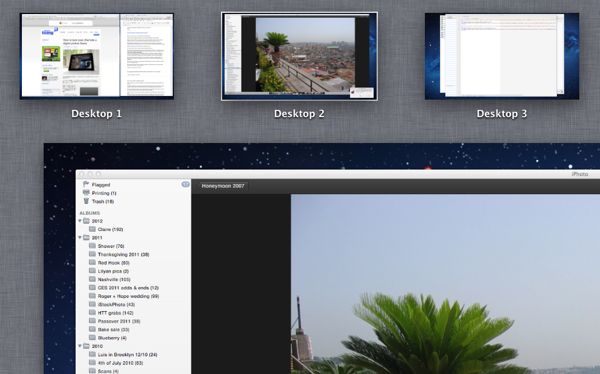The width and height of the screenshot is (600, 374).
Task: Switch to the Desktop 3 space thumbnail
Action: click(502, 56)
